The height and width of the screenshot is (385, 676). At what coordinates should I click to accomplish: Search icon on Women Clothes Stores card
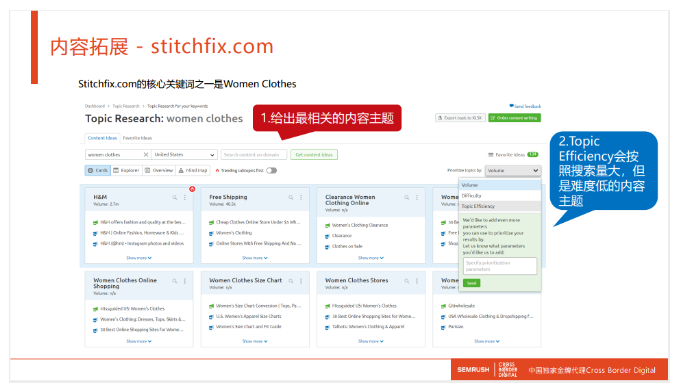pos(407,281)
